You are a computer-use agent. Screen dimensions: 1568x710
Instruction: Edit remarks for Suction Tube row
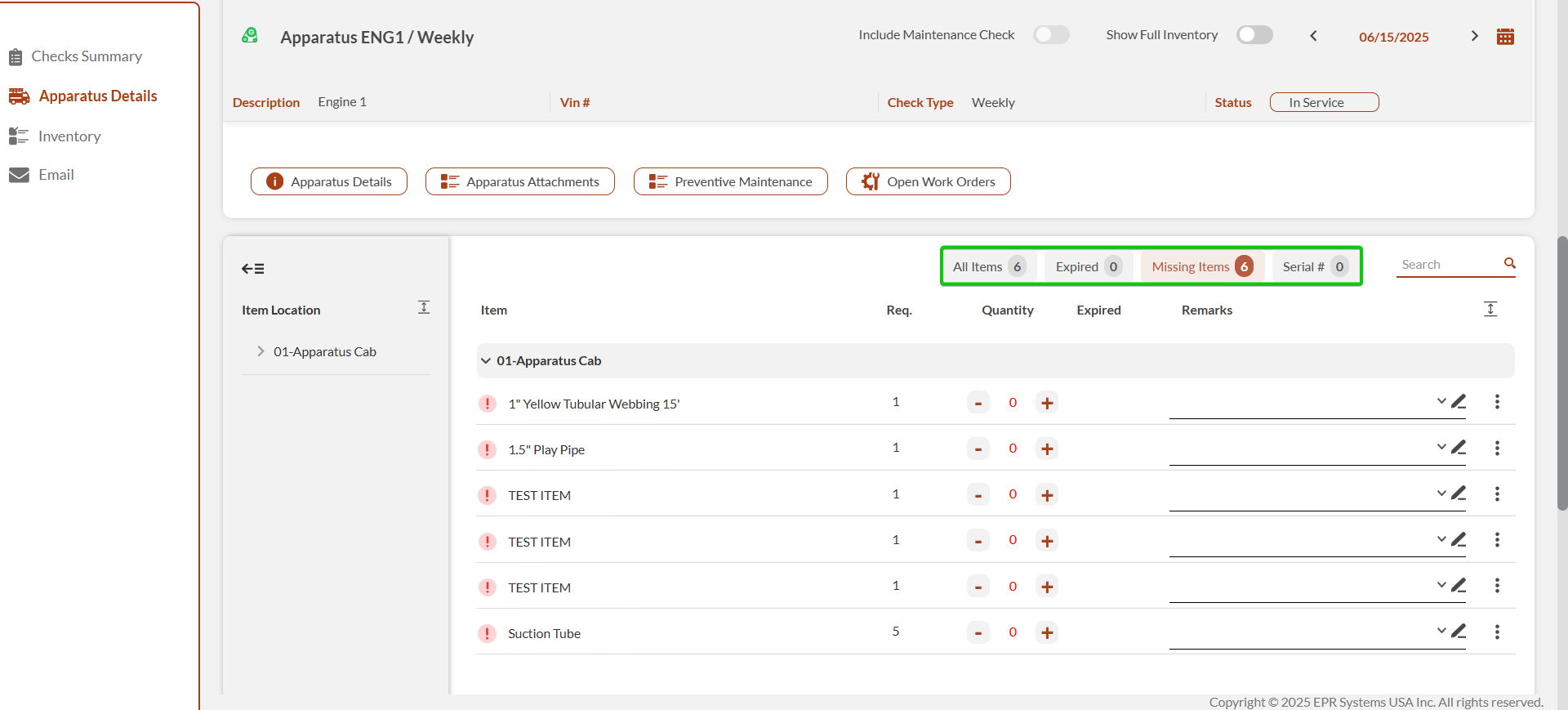tap(1459, 631)
